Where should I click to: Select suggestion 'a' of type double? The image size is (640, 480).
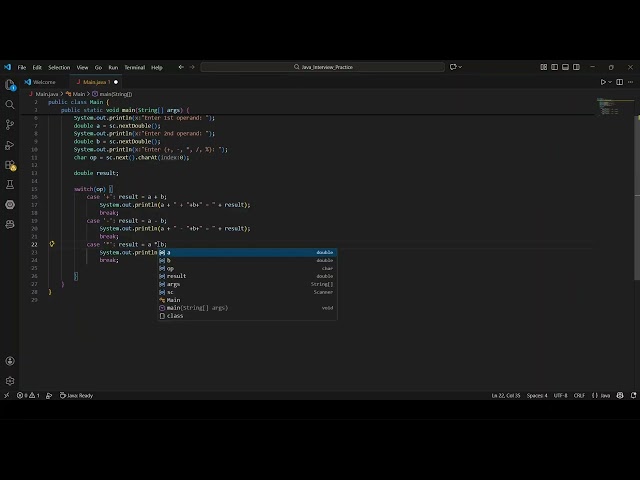pyautogui.click(x=247, y=252)
